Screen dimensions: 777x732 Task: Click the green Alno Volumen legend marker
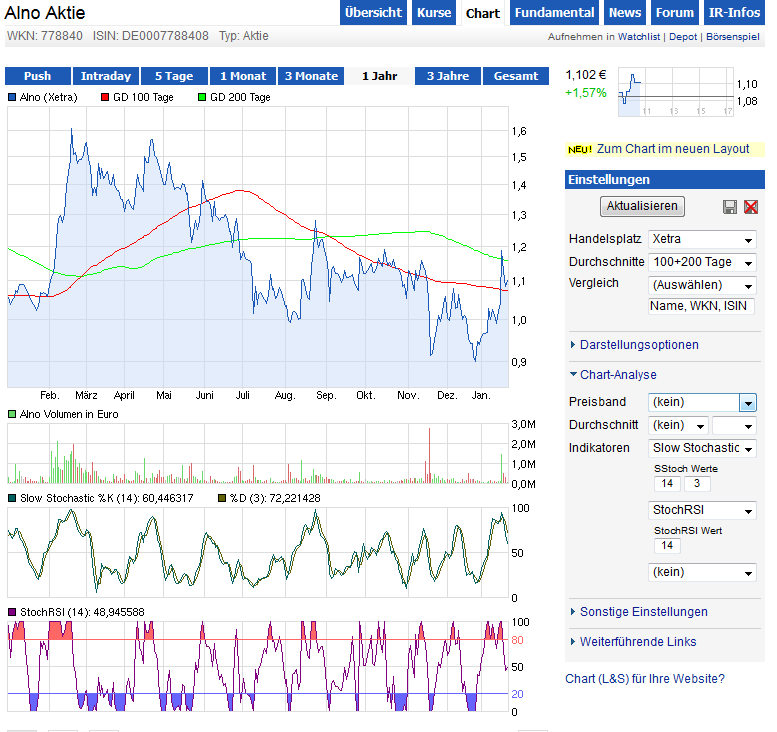pos(12,413)
